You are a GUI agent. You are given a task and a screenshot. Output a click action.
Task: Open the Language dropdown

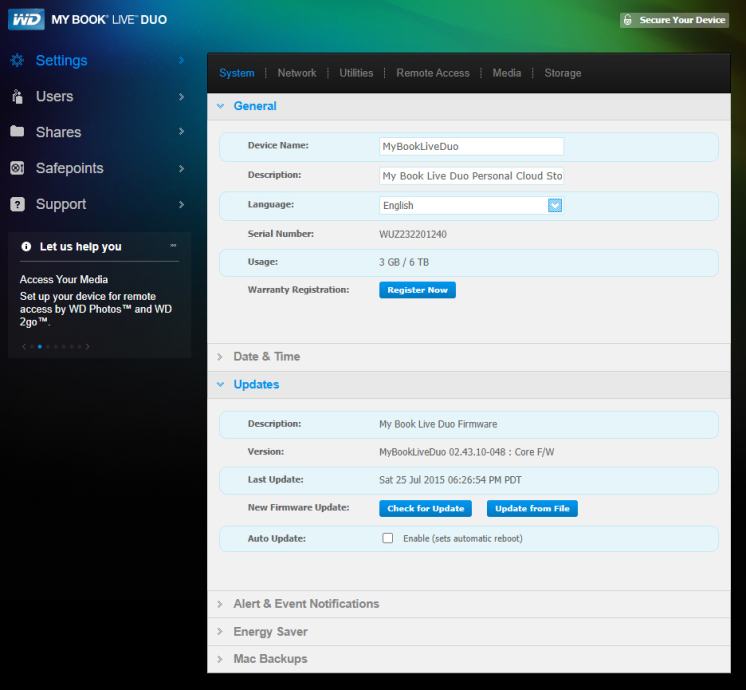[x=555, y=205]
